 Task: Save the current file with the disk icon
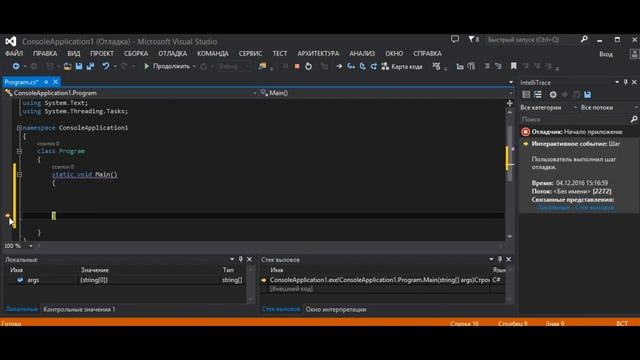pyautogui.click(x=79, y=66)
